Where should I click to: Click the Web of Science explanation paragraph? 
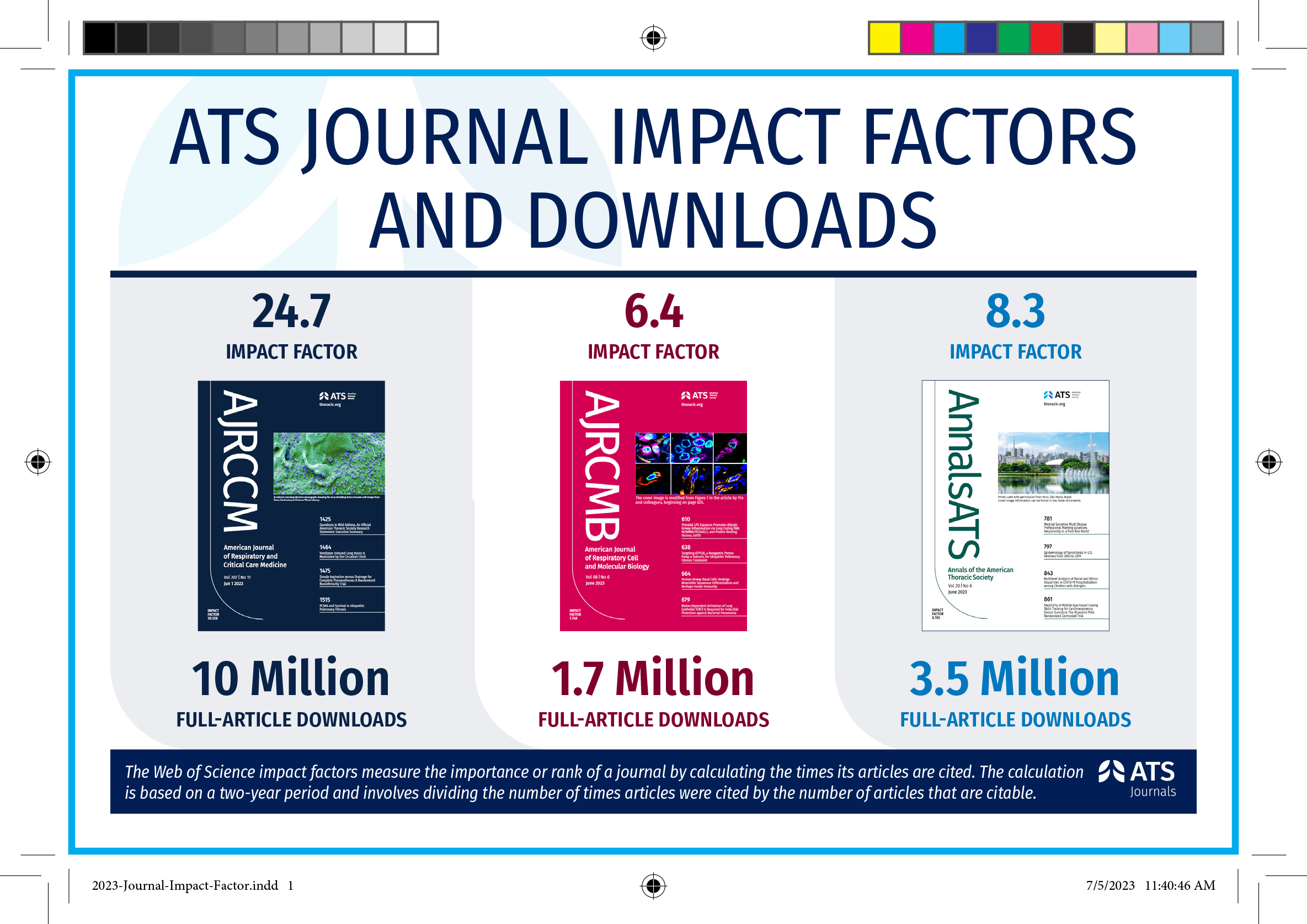(604, 782)
